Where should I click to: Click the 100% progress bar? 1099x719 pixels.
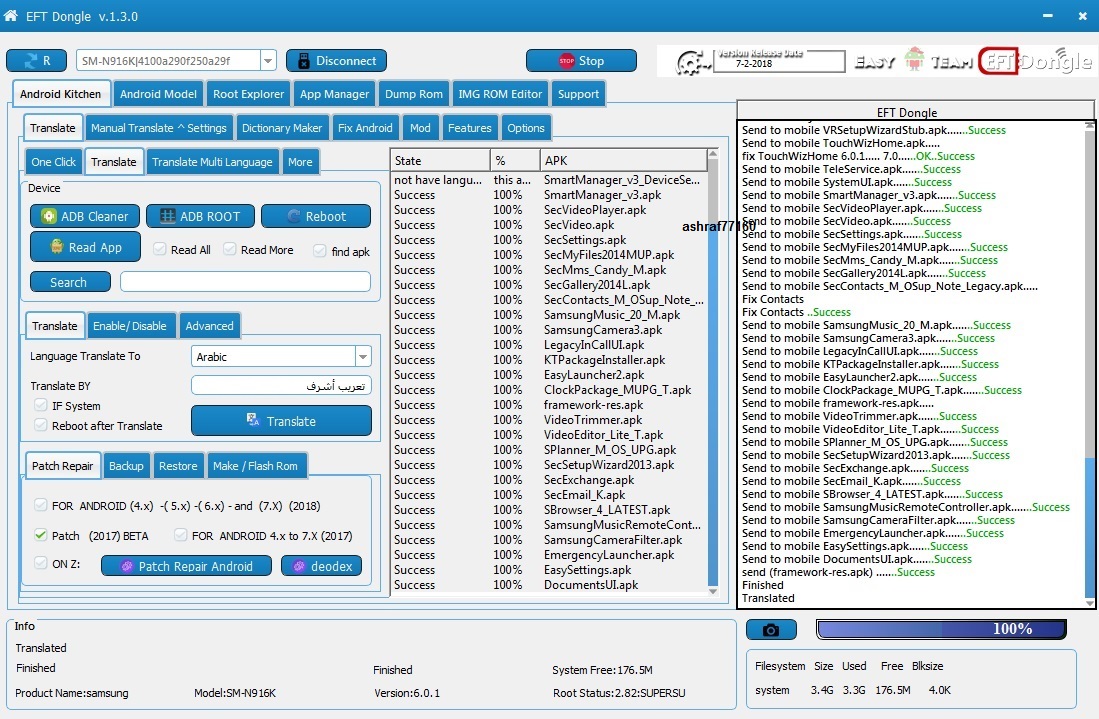pos(941,629)
